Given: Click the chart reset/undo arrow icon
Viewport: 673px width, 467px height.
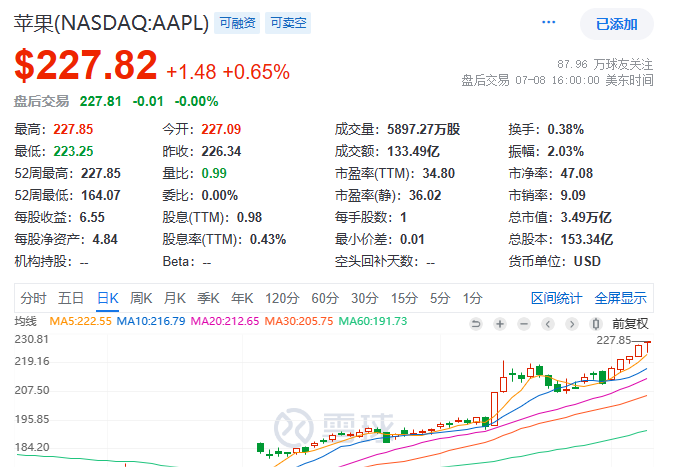Looking at the screenshot, I should pyautogui.click(x=476, y=324).
